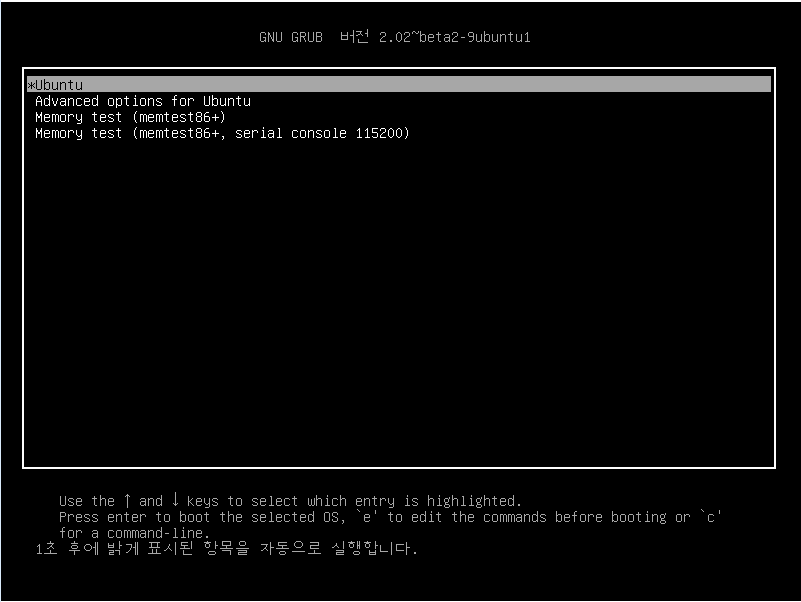801x602 pixels.
Task: Click the GNU GRUB title text
Action: [x=291, y=37]
